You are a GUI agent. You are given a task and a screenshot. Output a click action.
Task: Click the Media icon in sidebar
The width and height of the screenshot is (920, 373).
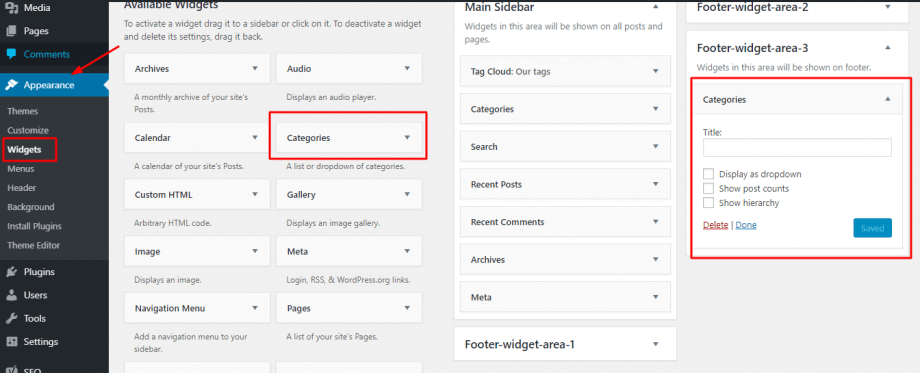[x=11, y=8]
